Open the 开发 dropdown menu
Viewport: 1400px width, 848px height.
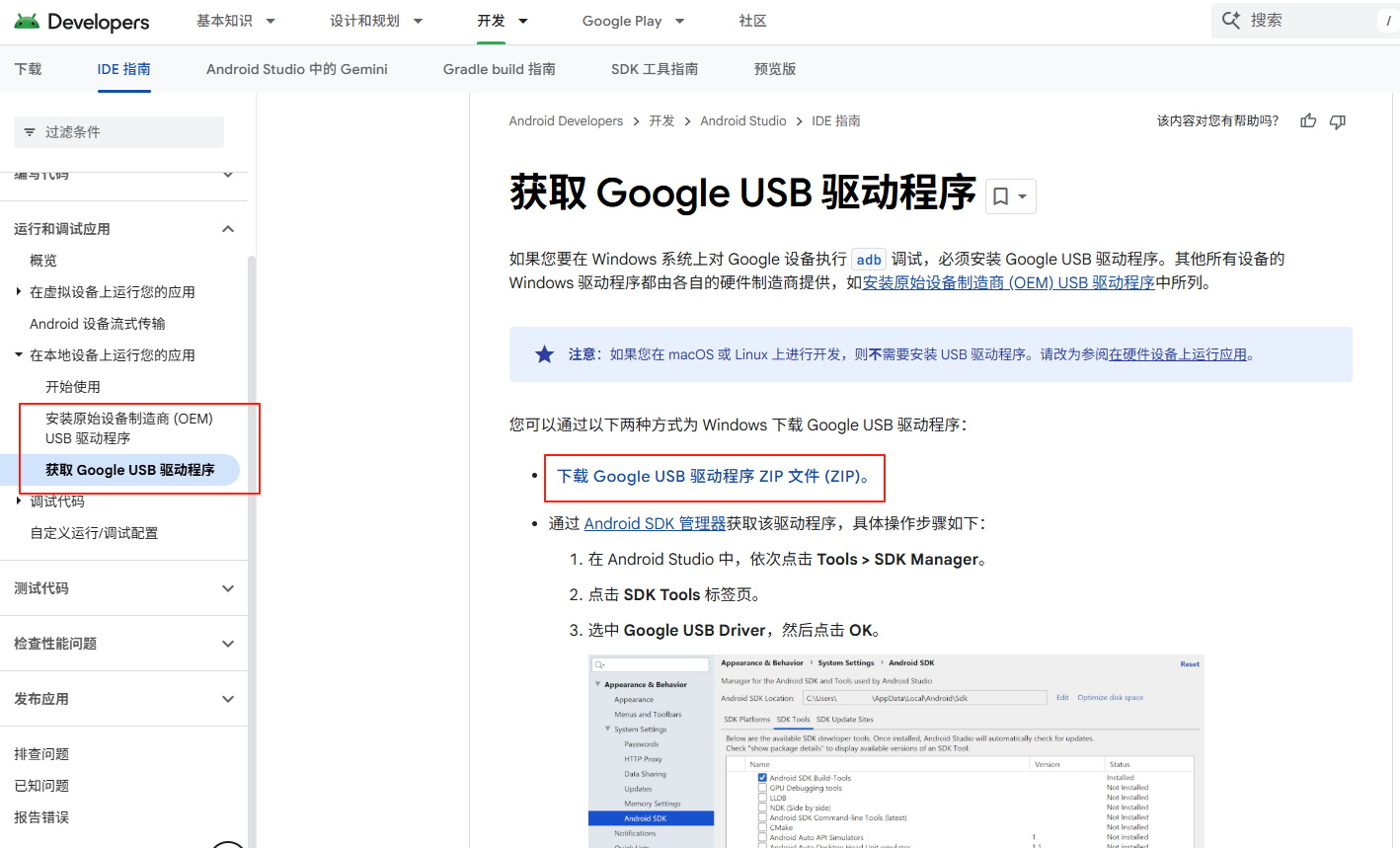(503, 21)
